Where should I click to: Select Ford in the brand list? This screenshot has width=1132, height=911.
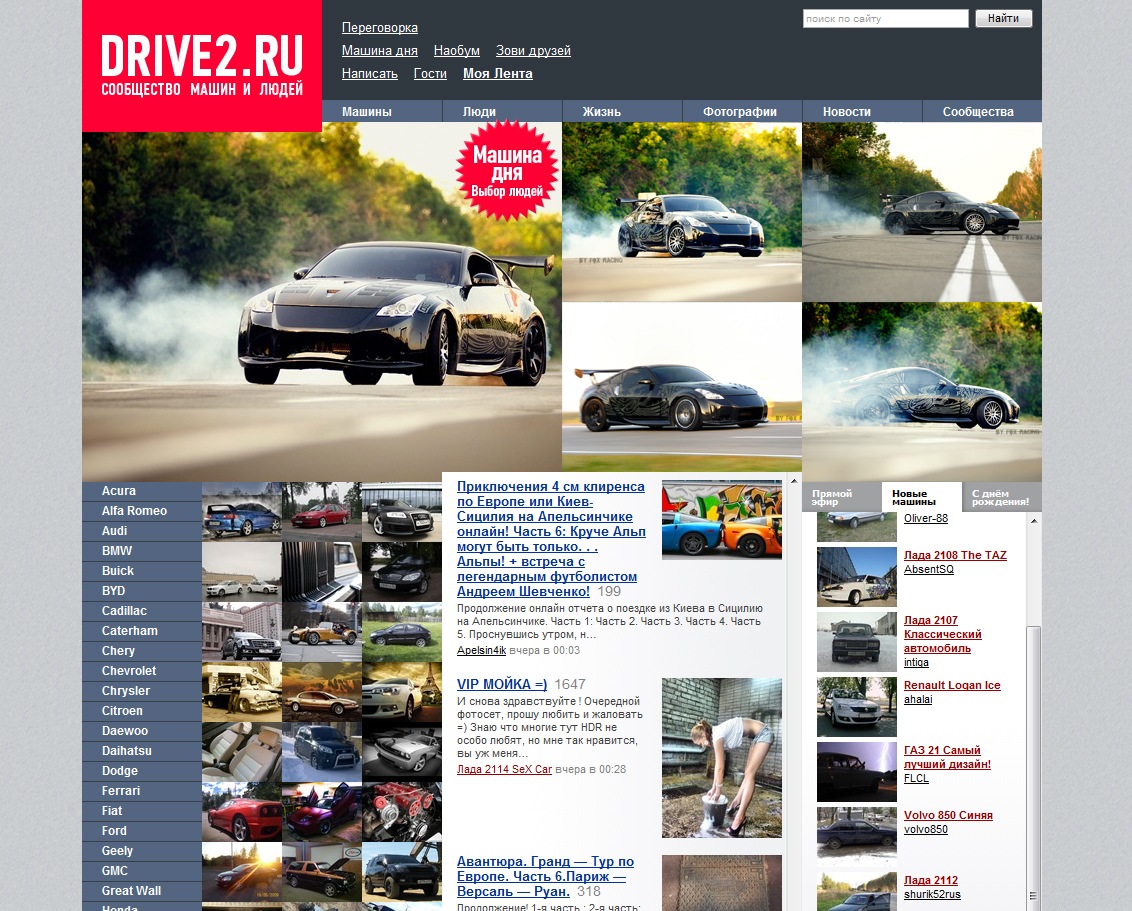(x=142, y=831)
